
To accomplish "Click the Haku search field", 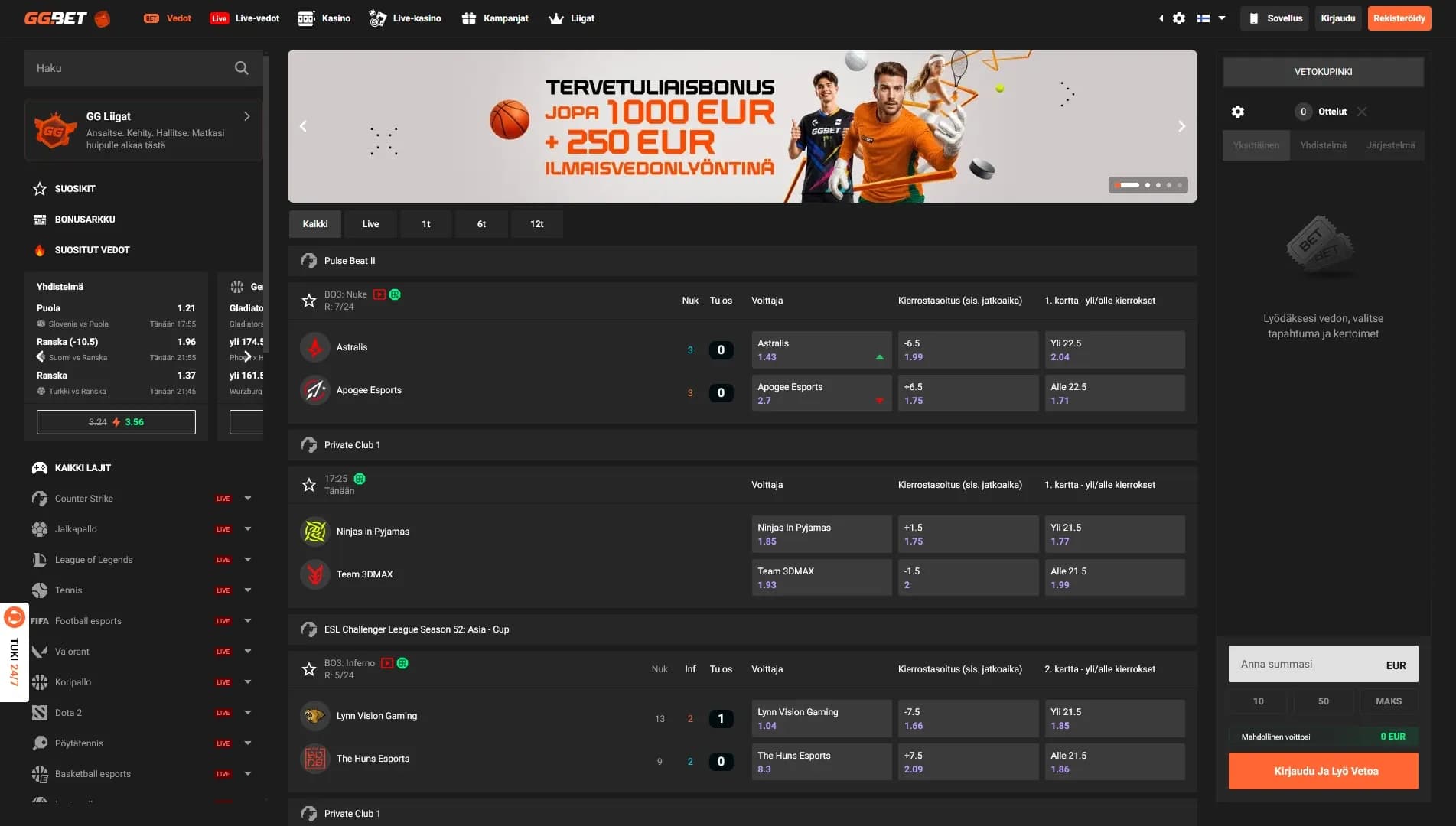I will [x=144, y=68].
